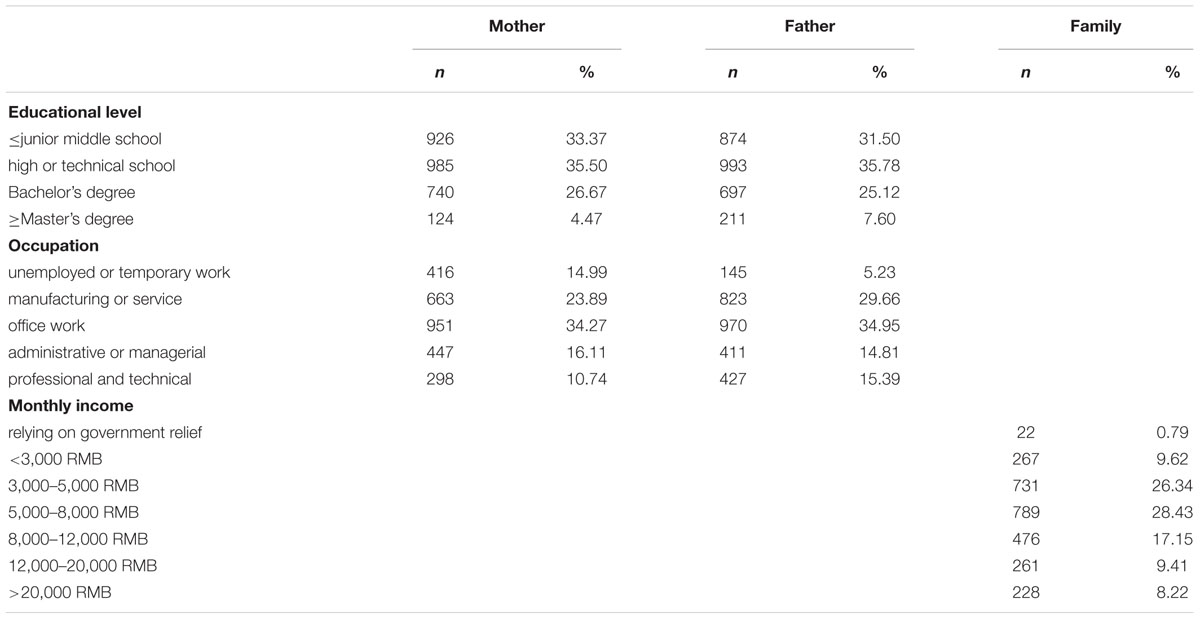Click the family count 789
The height and width of the screenshot is (619, 1200).
(1027, 512)
